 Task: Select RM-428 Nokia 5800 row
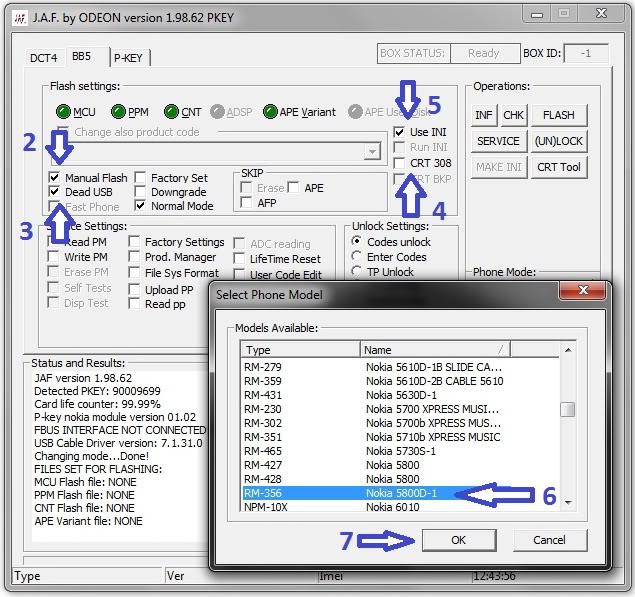(x=400, y=479)
